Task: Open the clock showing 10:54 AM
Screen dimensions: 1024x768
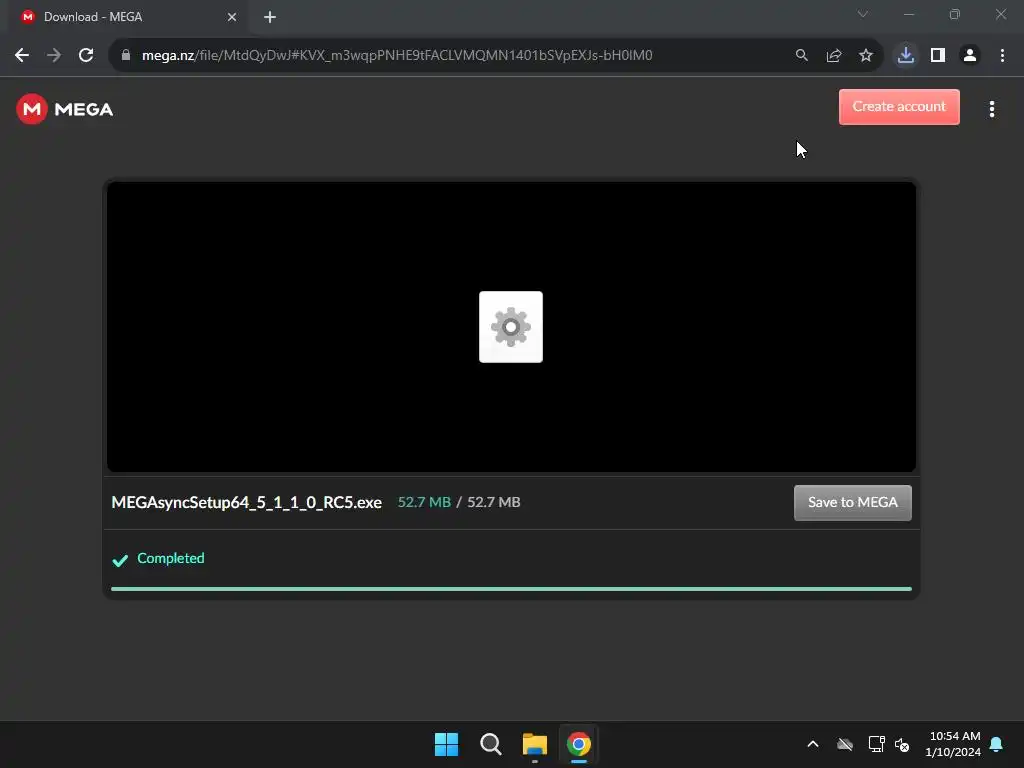Action: [953, 744]
